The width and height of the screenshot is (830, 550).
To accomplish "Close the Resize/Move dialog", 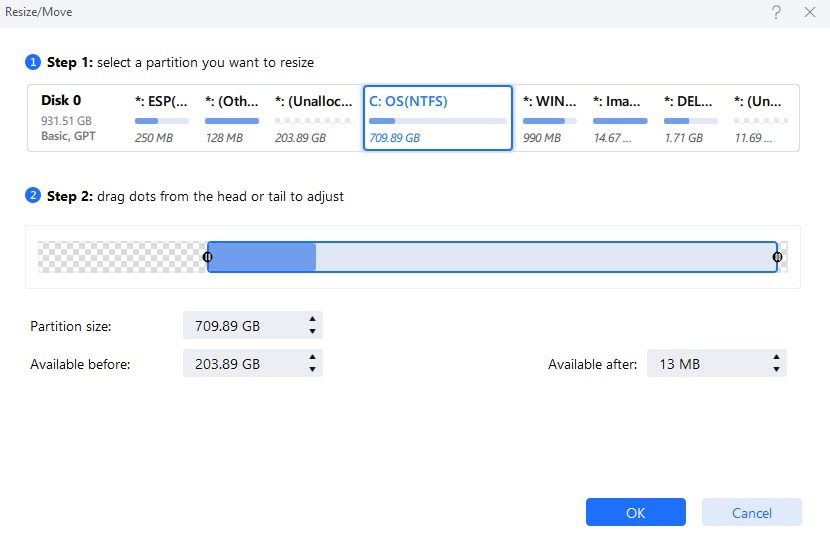I will (x=809, y=12).
